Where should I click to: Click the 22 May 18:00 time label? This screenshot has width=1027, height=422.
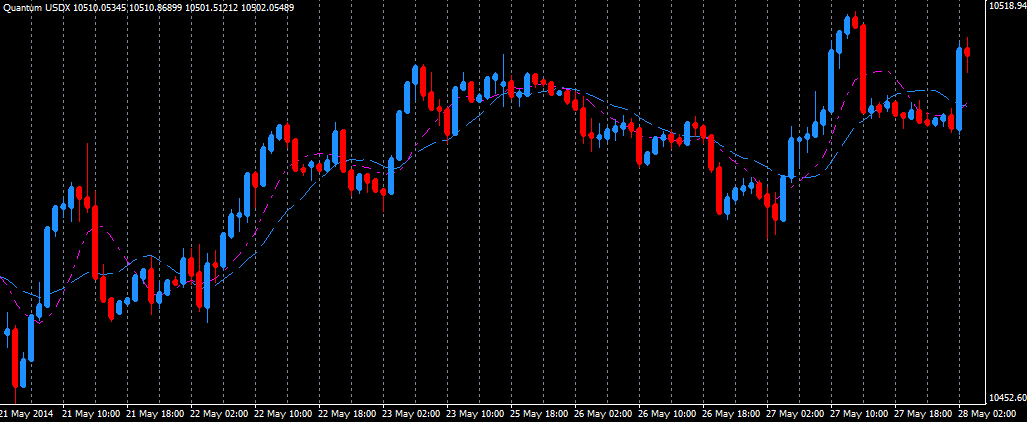pos(347,413)
